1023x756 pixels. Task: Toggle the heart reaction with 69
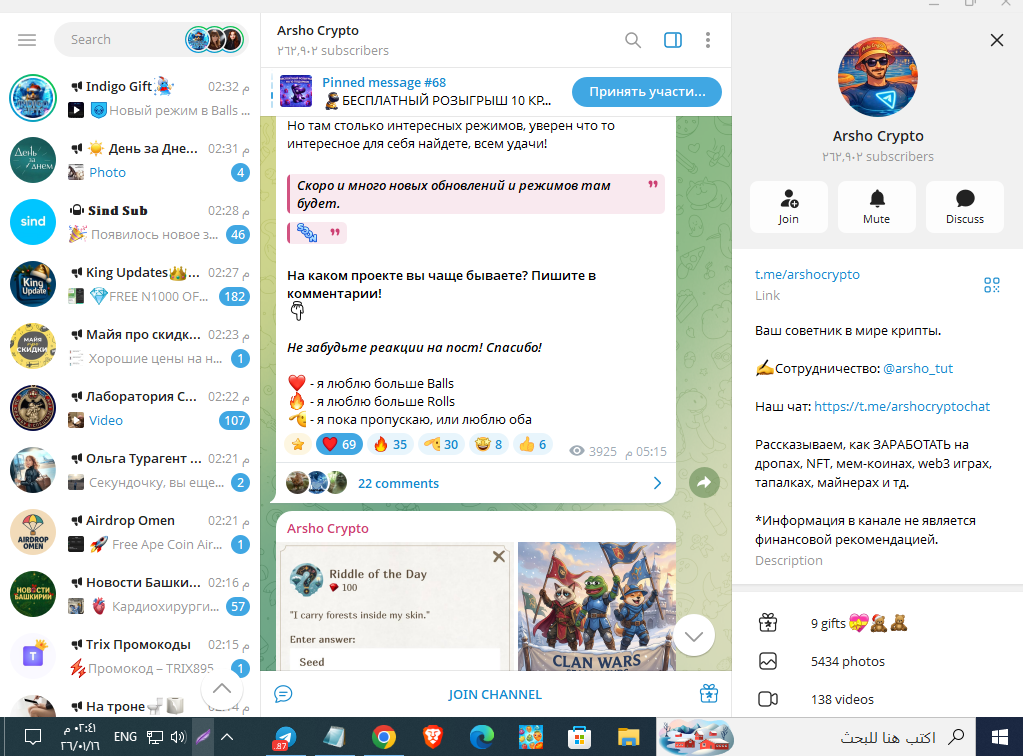point(339,444)
